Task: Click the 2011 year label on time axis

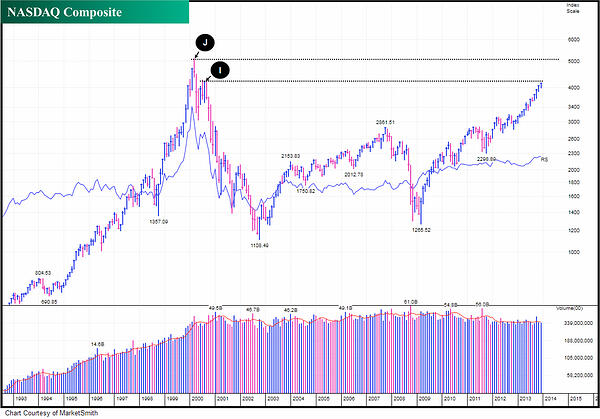Action: click(x=475, y=399)
